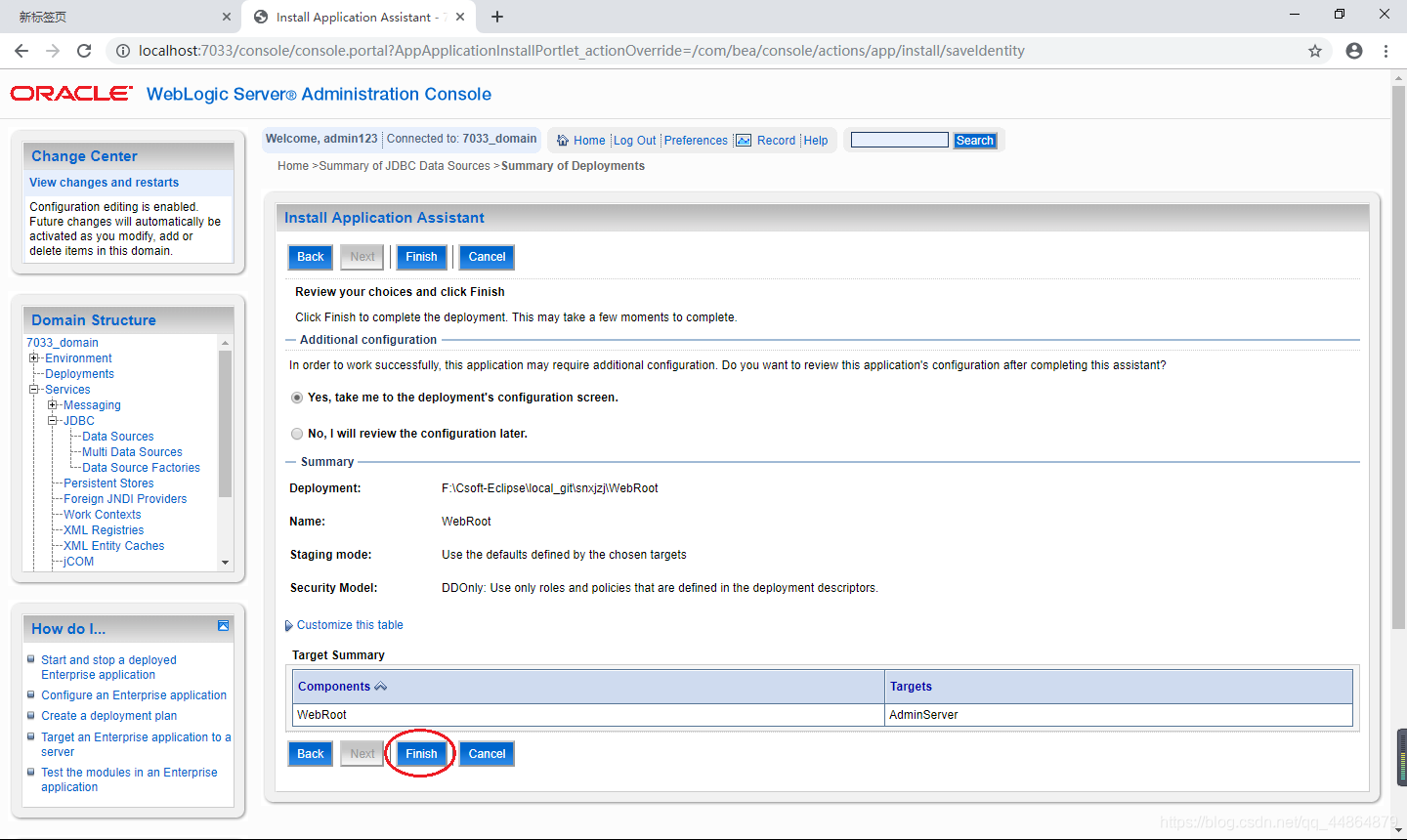Open a new browser tab

pyautogui.click(x=497, y=17)
